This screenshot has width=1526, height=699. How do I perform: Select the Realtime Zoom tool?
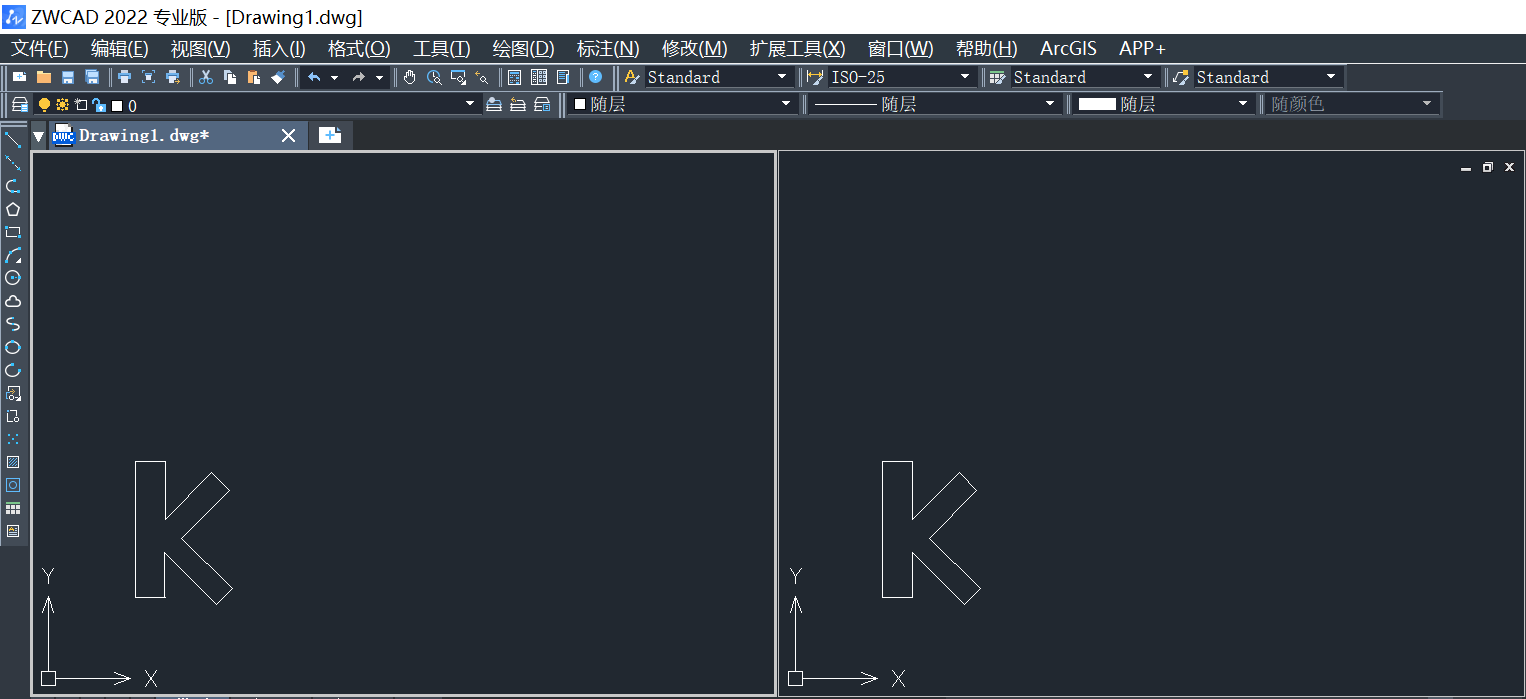click(x=434, y=77)
